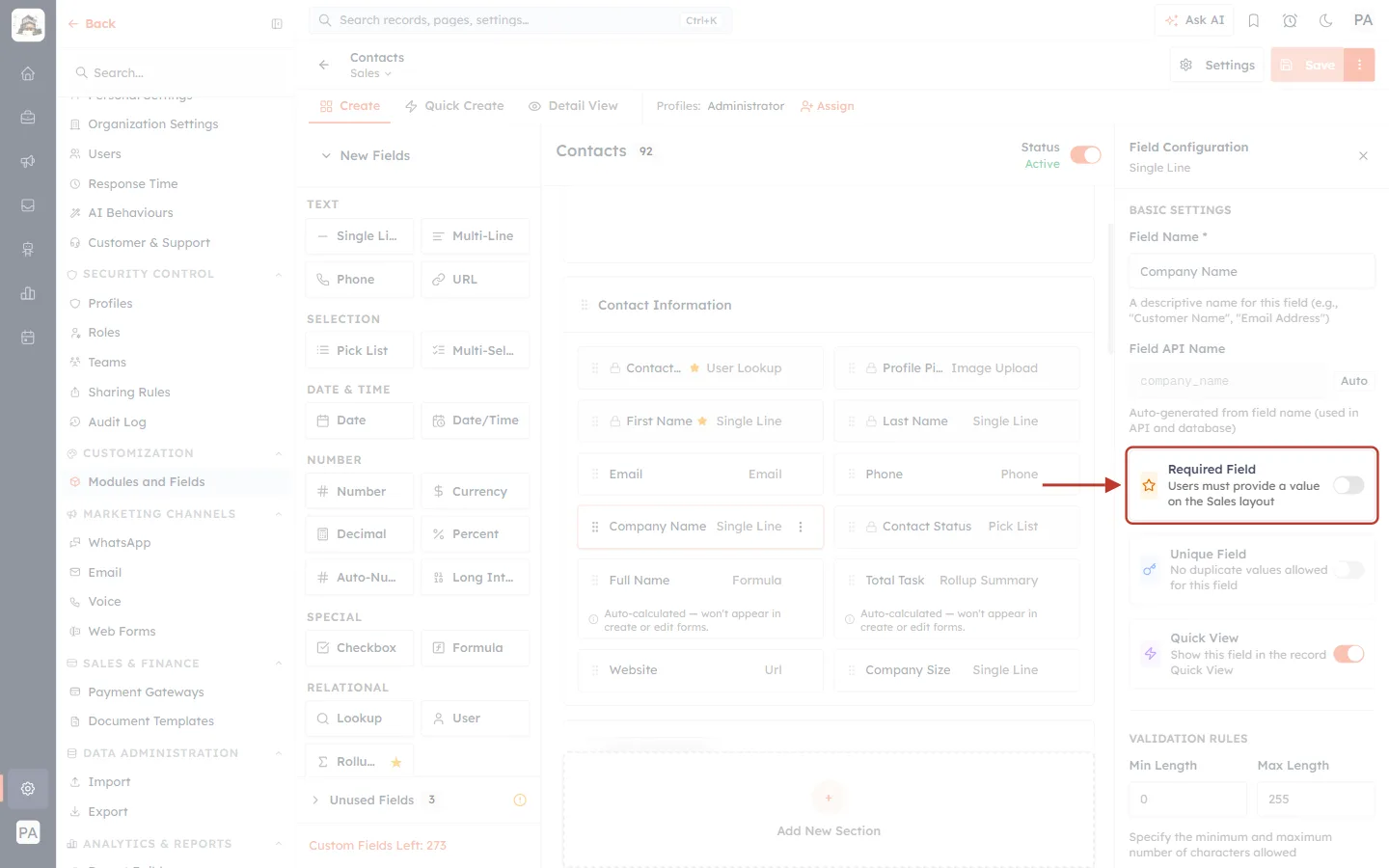Click the Assign profiles link
This screenshot has width=1389, height=868.
click(828, 106)
